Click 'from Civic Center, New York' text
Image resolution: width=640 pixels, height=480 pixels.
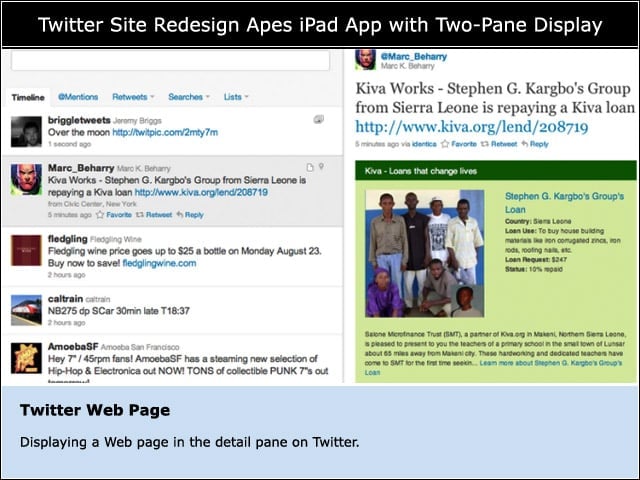click(x=92, y=204)
